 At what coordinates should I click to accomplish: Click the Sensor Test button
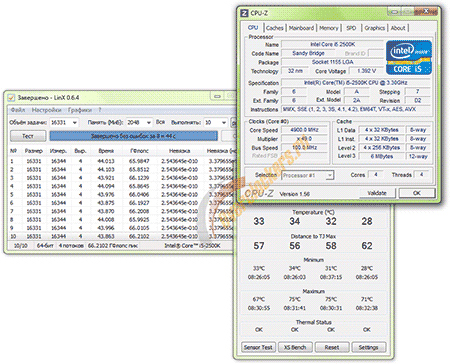[x=258, y=347]
